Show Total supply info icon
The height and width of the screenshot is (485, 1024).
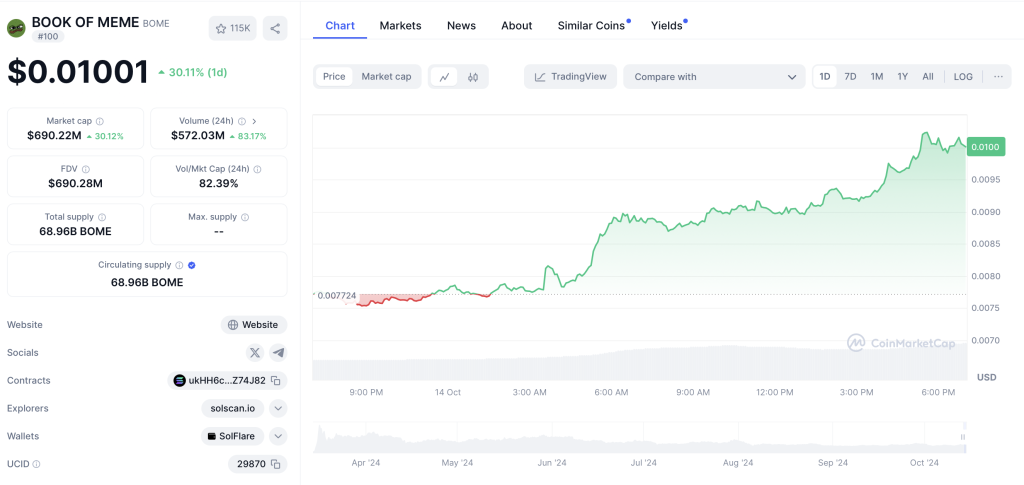coord(102,217)
